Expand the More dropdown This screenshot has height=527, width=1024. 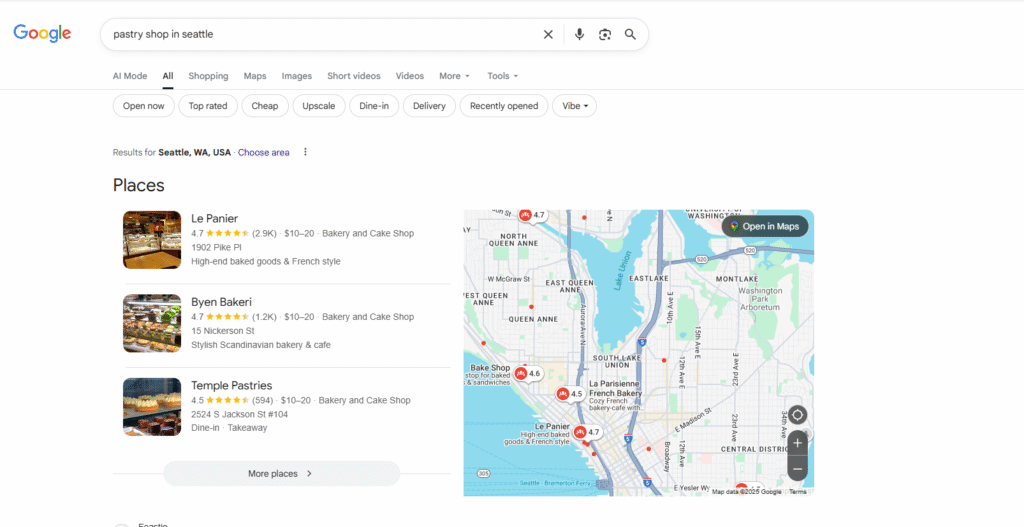[454, 76]
